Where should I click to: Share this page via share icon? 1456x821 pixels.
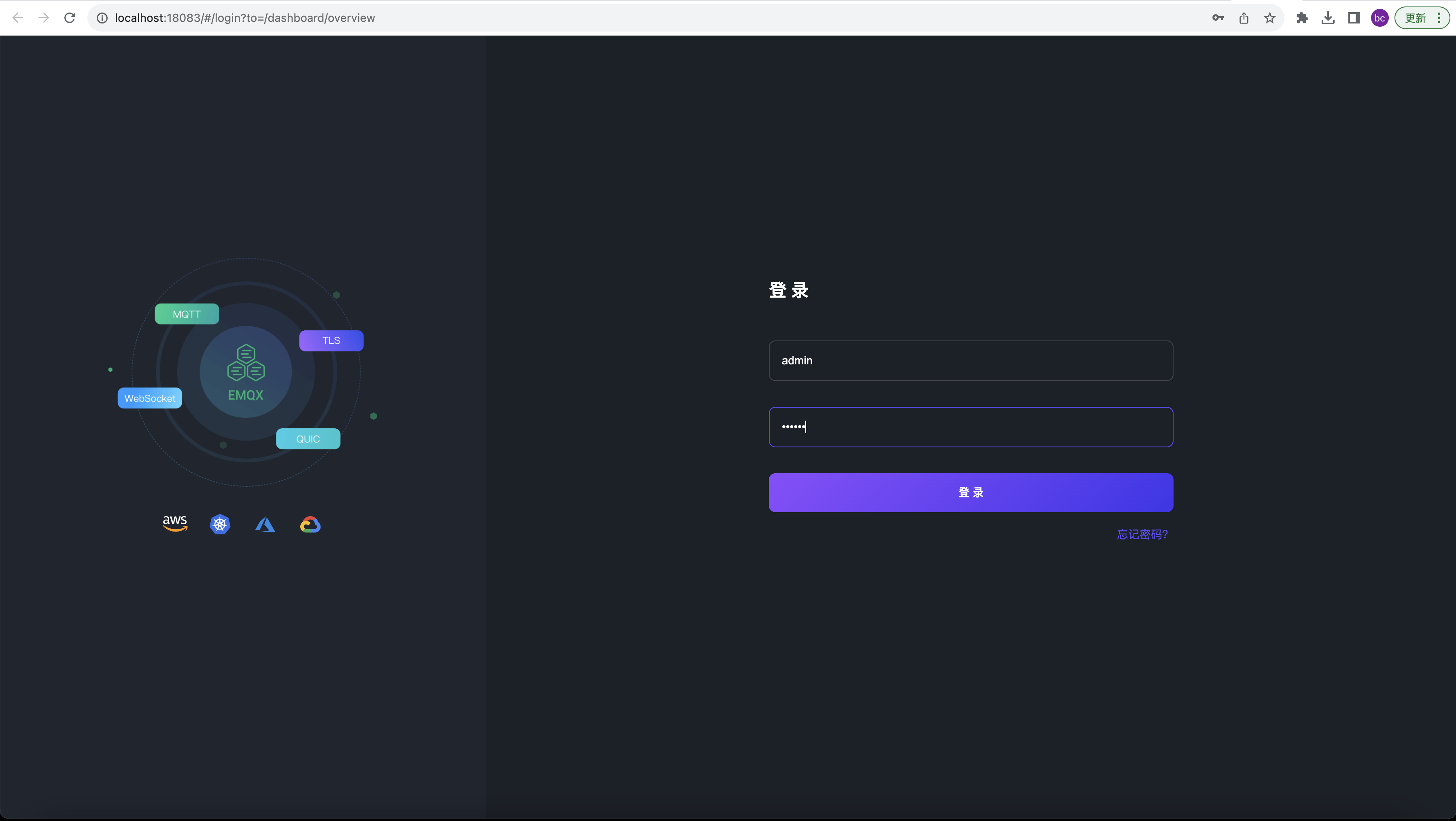point(1244,17)
